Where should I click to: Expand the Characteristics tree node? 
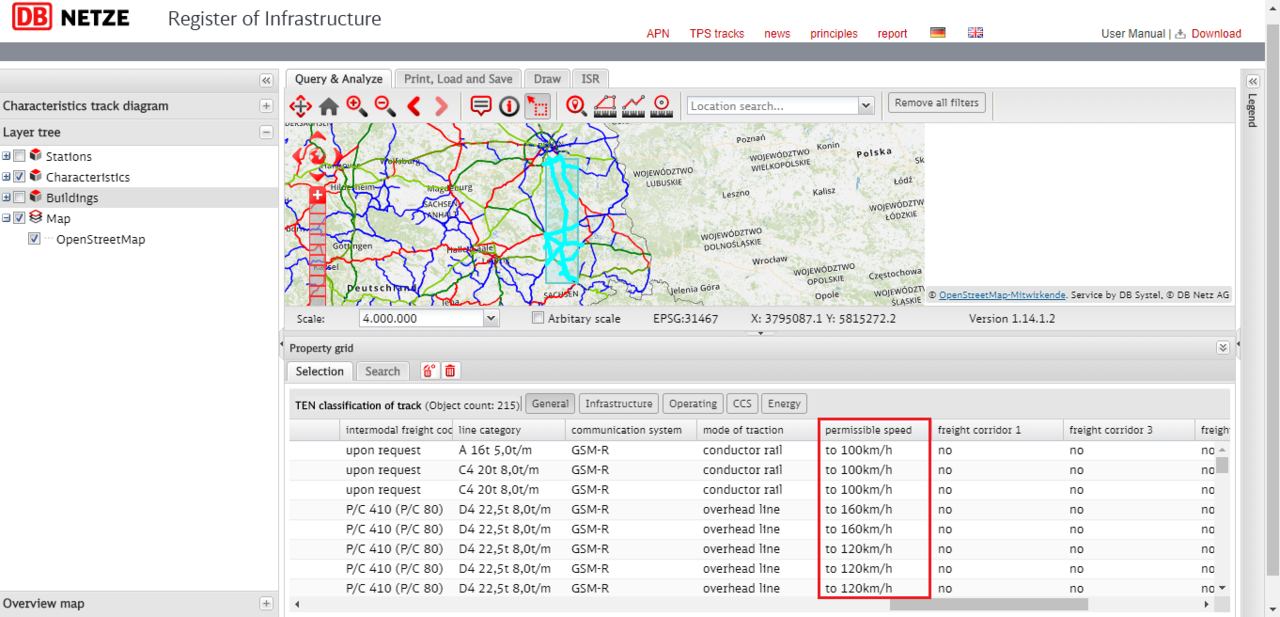click(7, 177)
